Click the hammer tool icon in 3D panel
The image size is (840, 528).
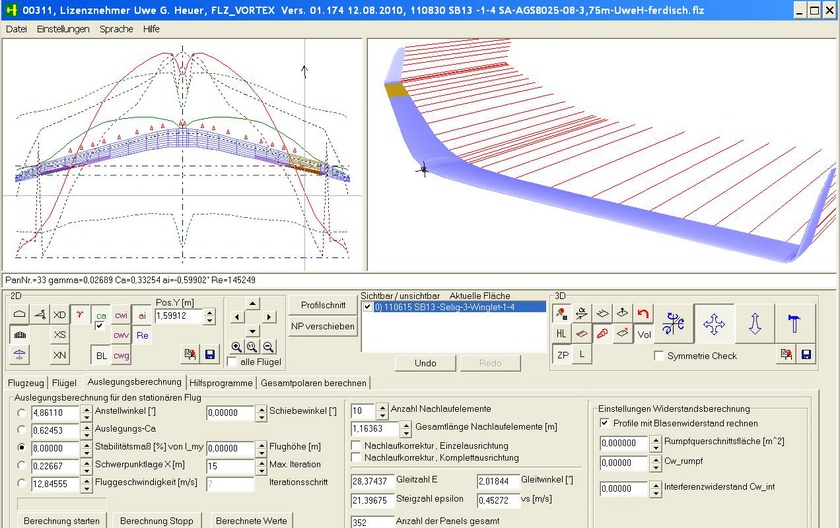(x=795, y=324)
